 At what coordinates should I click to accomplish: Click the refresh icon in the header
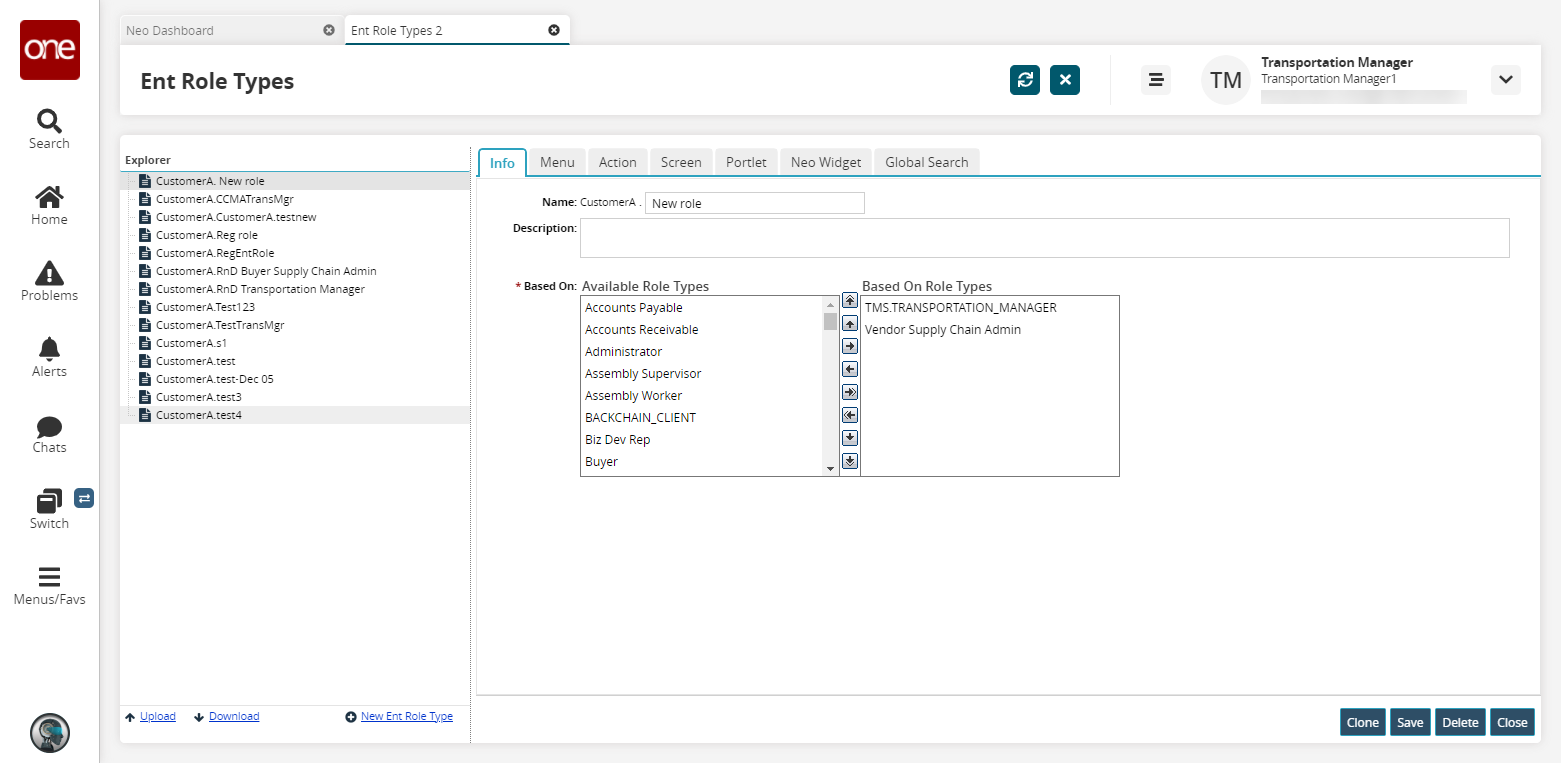[x=1025, y=80]
